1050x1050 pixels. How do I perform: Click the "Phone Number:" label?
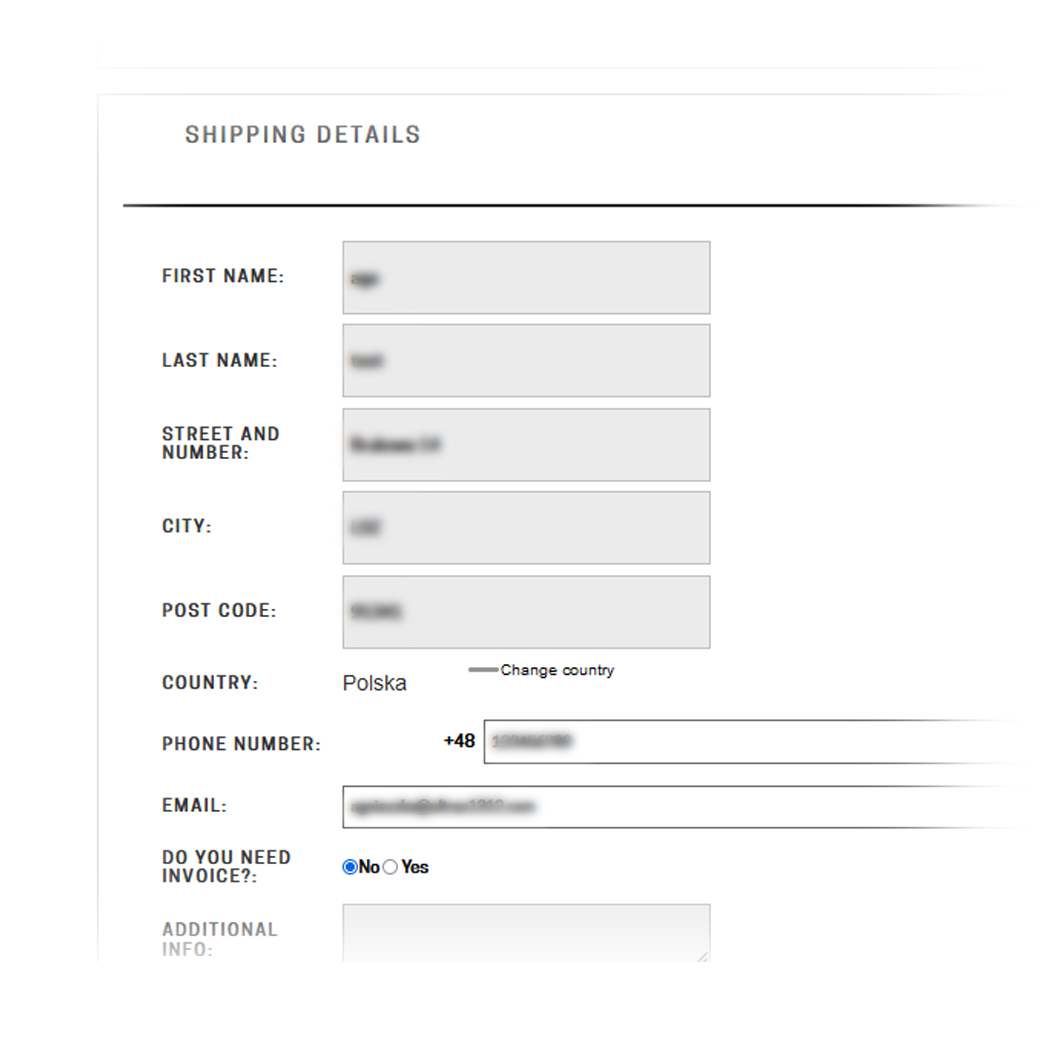click(x=241, y=744)
